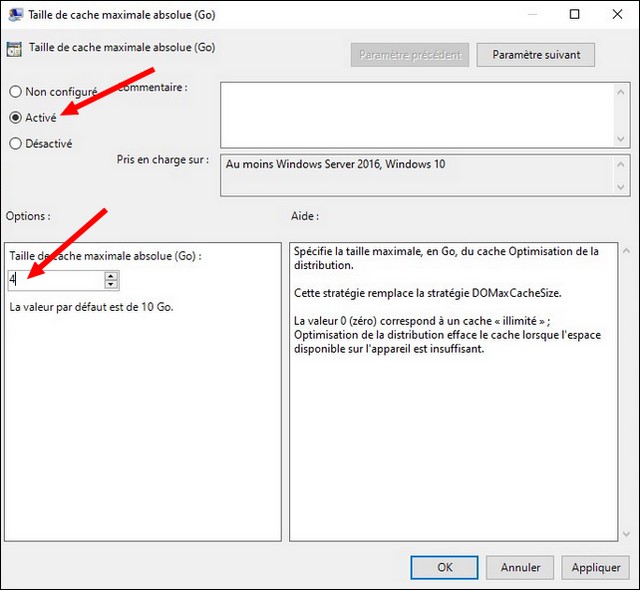Minimize the policy settings window
Screen dimensions: 640x590
point(527,15)
